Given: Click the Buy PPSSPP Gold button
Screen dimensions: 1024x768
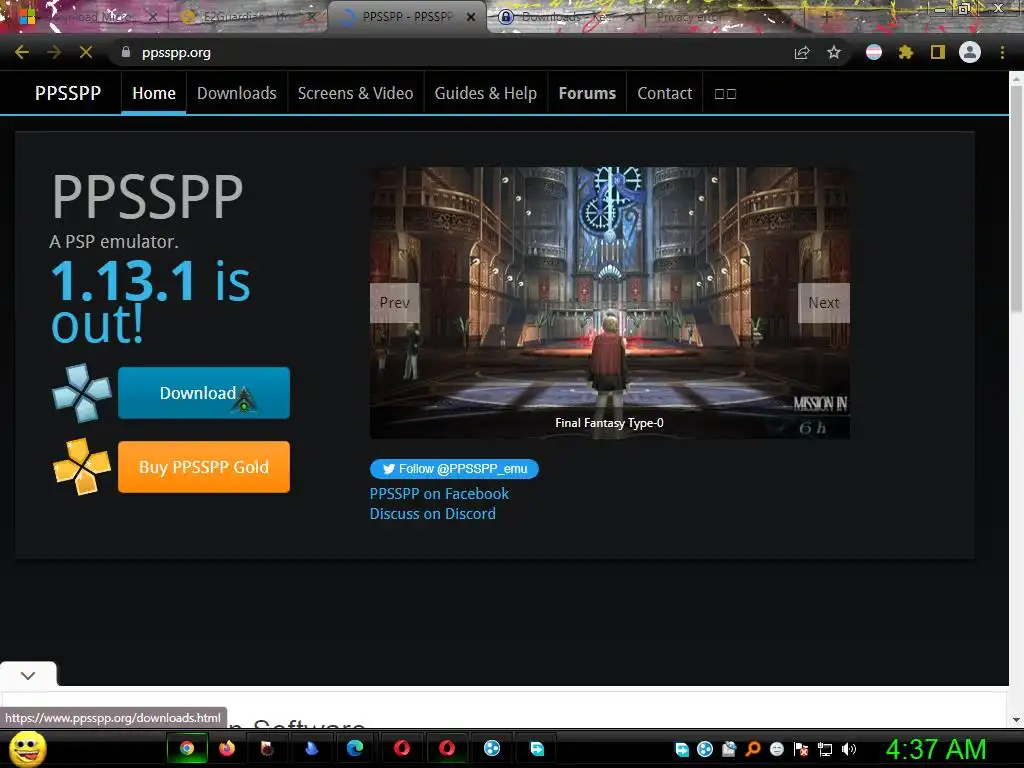Looking at the screenshot, I should pos(204,466).
